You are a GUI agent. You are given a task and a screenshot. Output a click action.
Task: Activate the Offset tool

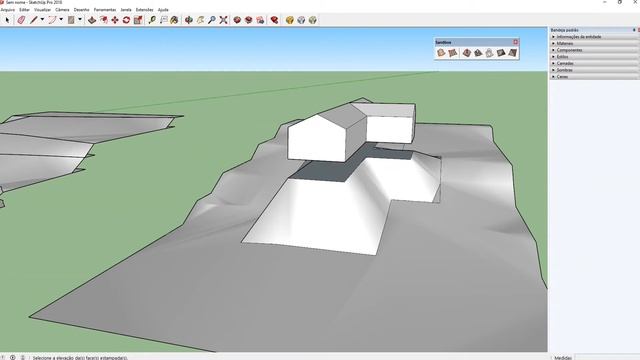(x=104, y=20)
